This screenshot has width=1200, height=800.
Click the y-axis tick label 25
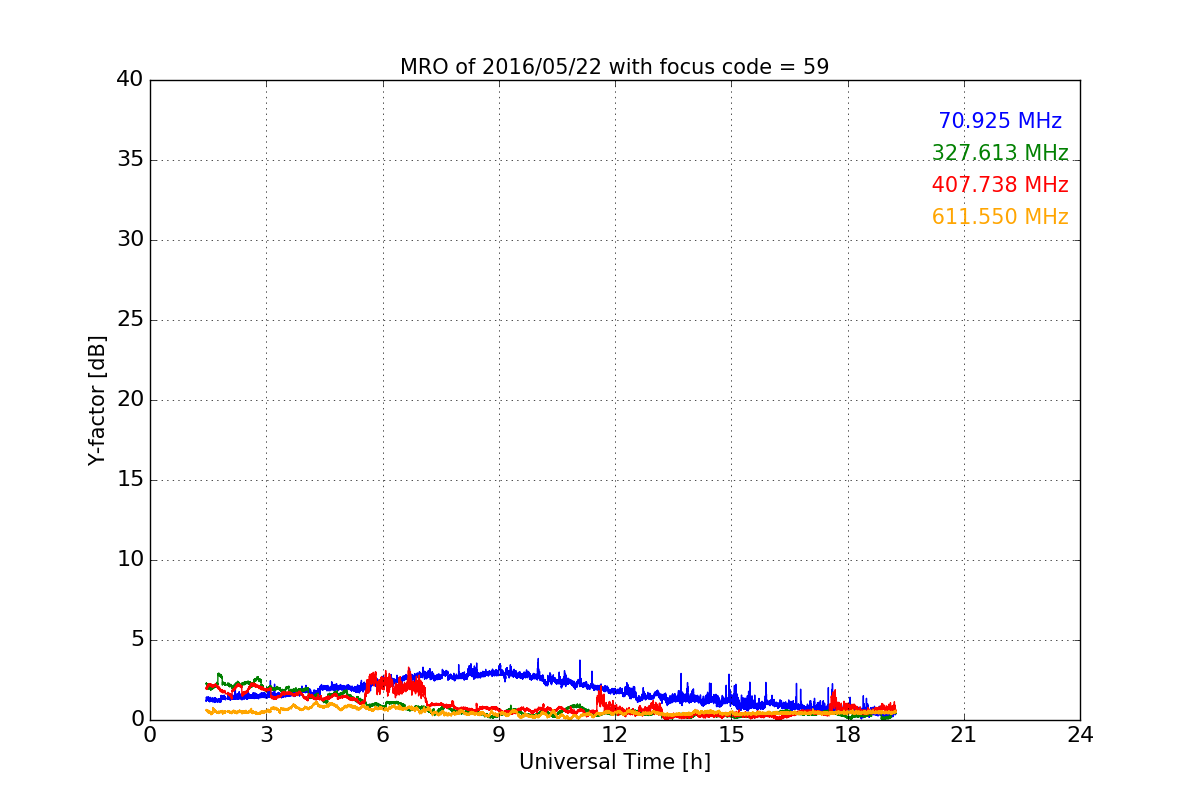[130, 320]
